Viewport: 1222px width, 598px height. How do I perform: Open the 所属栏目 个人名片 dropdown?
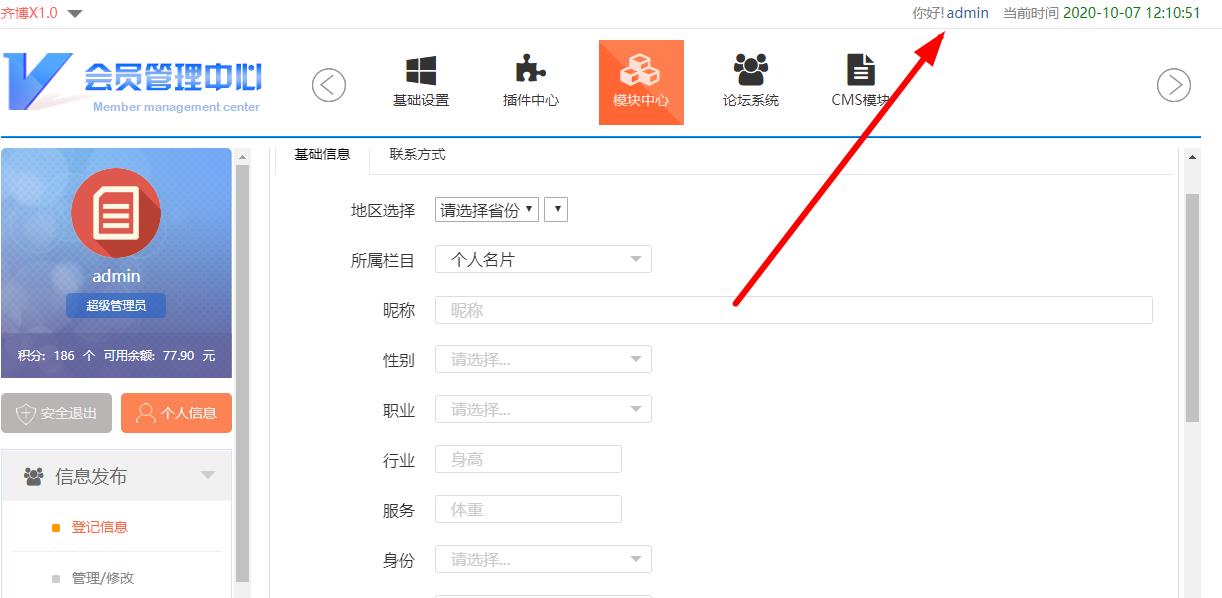coord(543,260)
